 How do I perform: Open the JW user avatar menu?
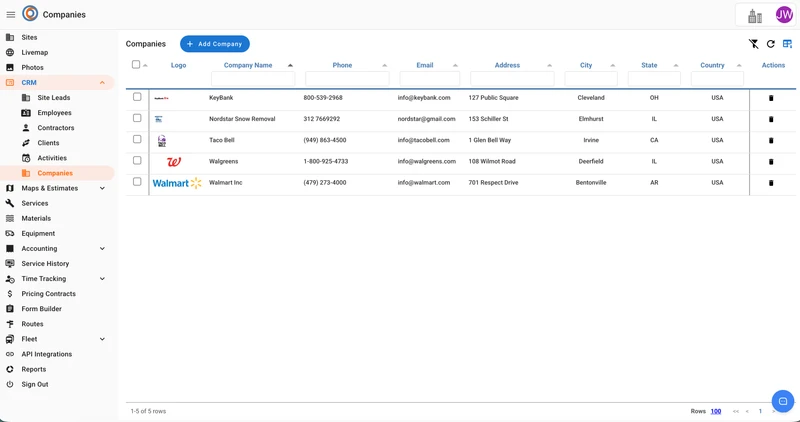[x=784, y=15]
